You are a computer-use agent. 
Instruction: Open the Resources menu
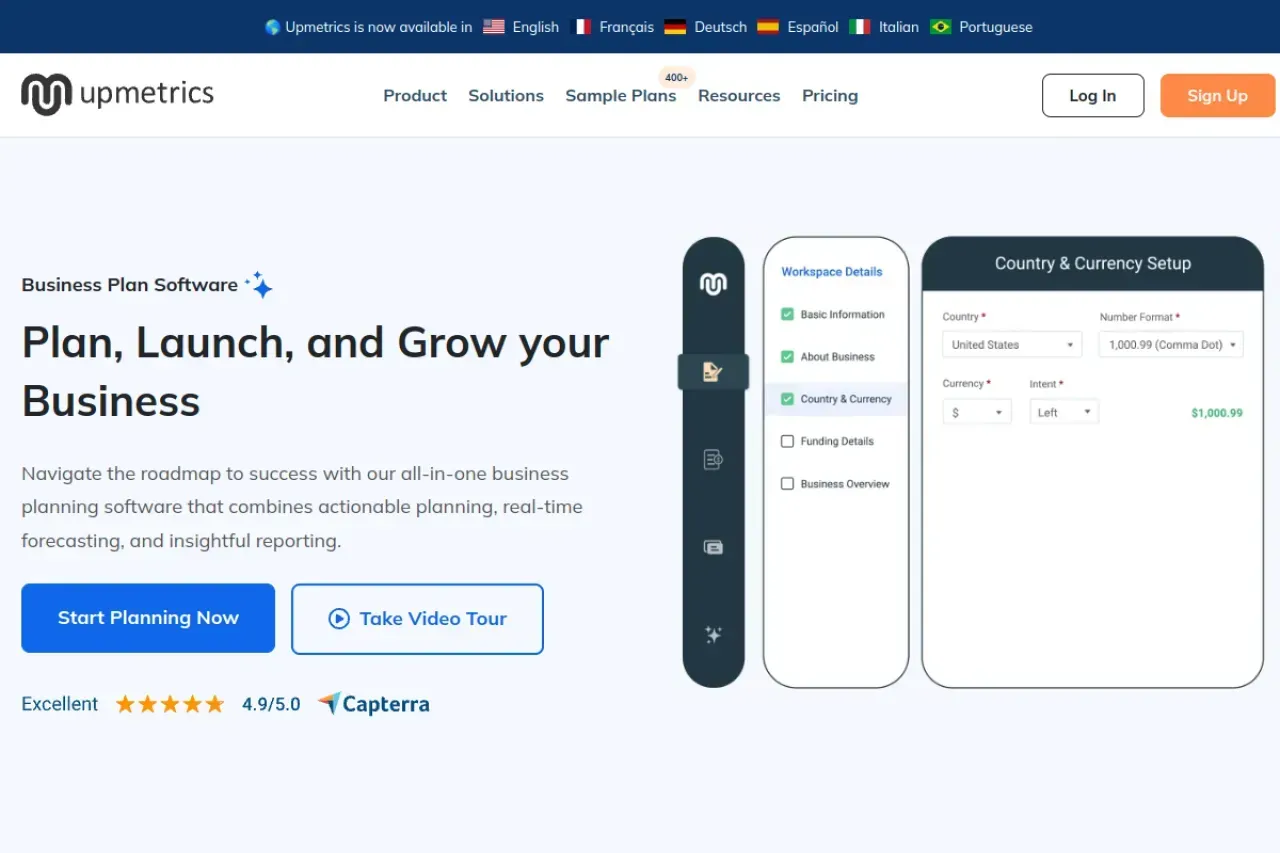[x=739, y=96]
